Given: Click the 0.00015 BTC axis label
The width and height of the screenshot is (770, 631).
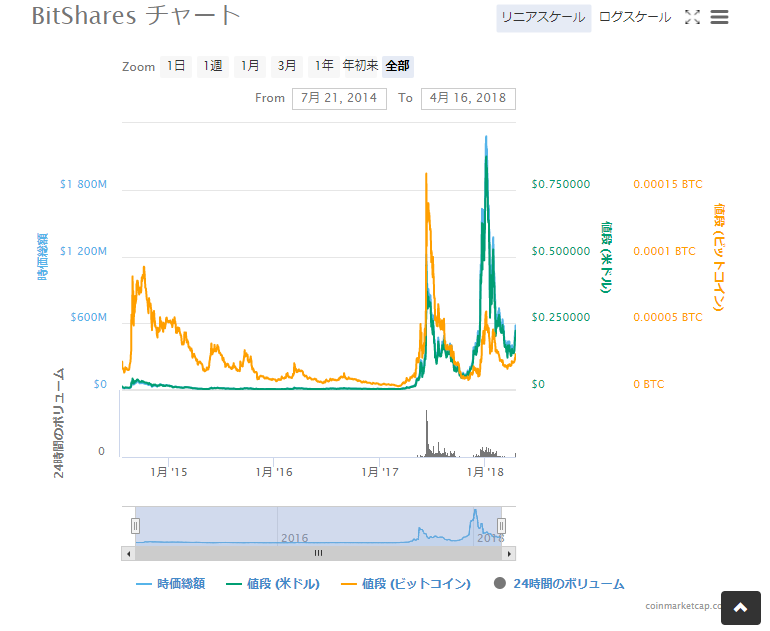Looking at the screenshot, I should pyautogui.click(x=668, y=184).
